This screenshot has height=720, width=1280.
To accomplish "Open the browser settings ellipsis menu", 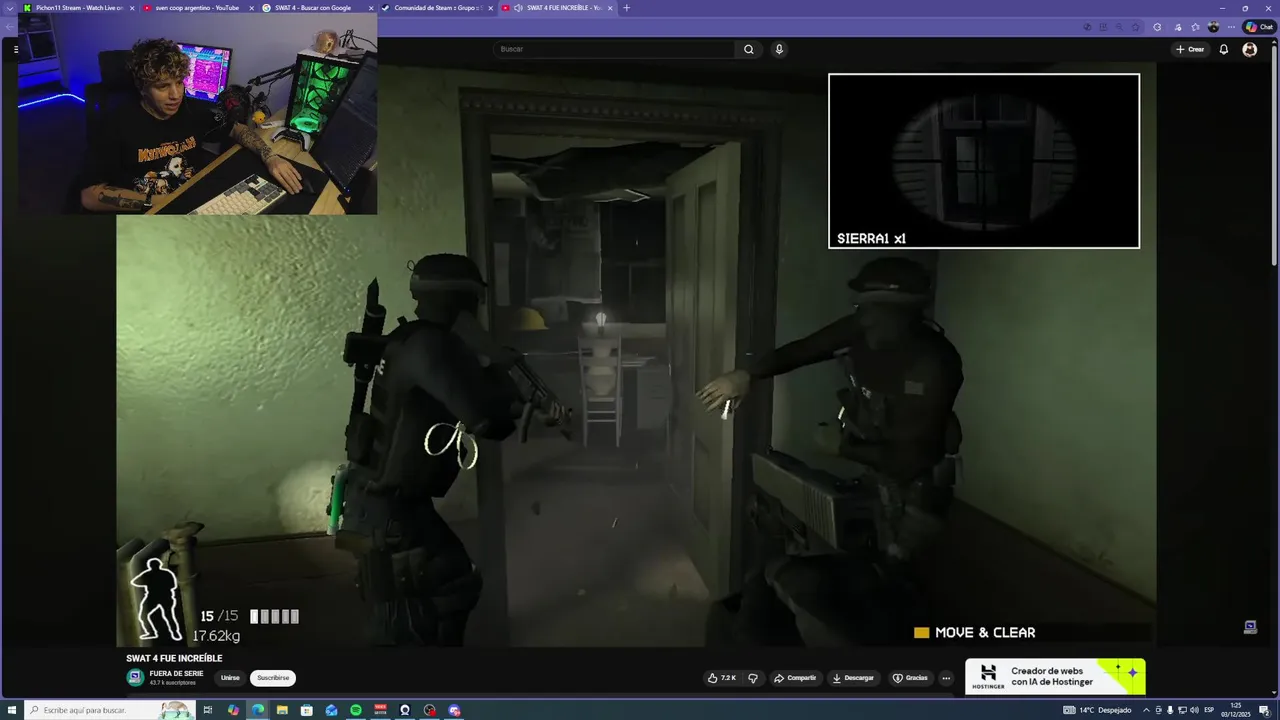I will point(1231,27).
